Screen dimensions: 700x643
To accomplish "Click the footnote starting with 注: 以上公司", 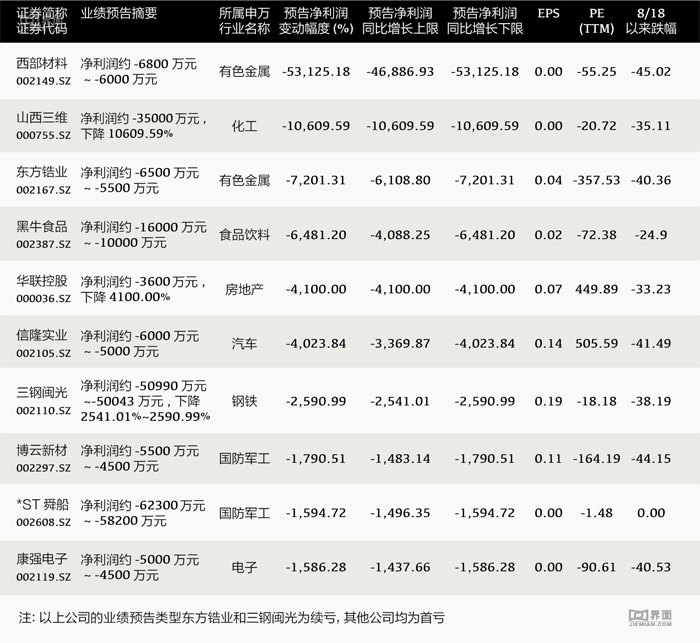I will tap(232, 618).
